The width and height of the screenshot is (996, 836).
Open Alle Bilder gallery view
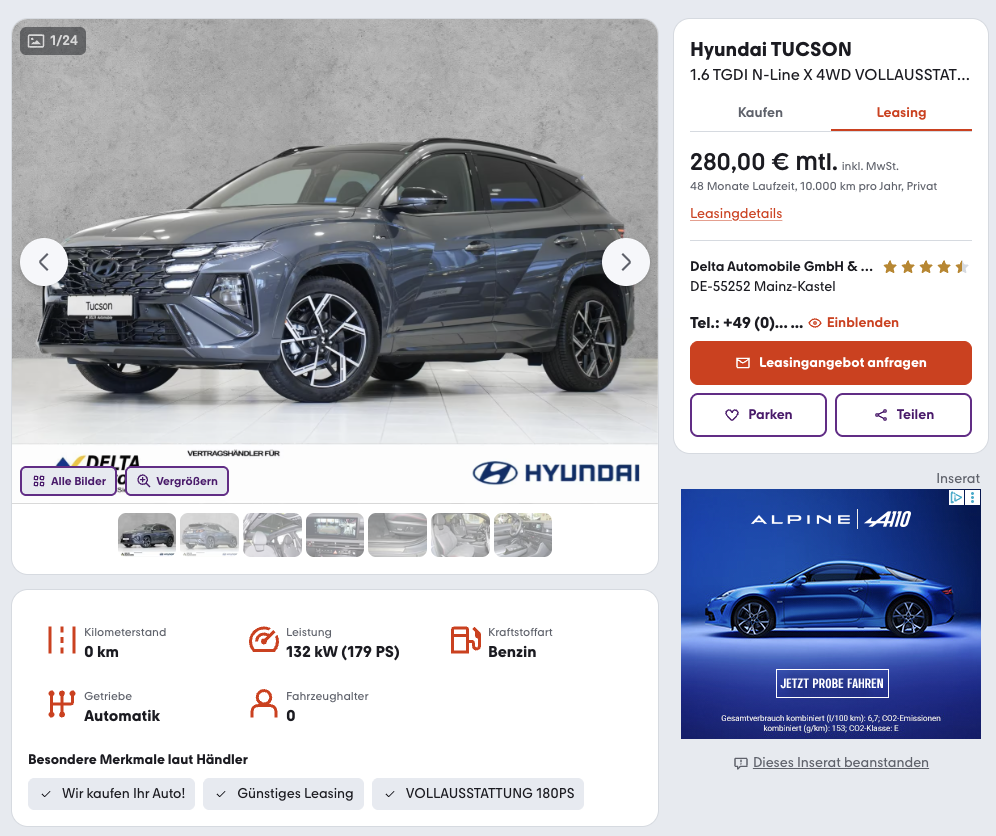pyautogui.click(x=69, y=481)
